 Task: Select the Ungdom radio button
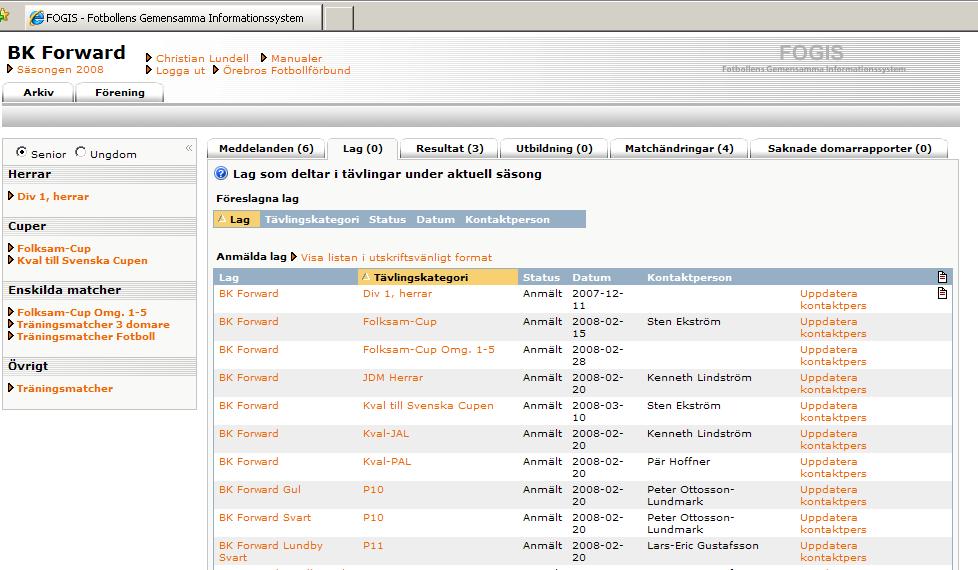click(x=80, y=152)
